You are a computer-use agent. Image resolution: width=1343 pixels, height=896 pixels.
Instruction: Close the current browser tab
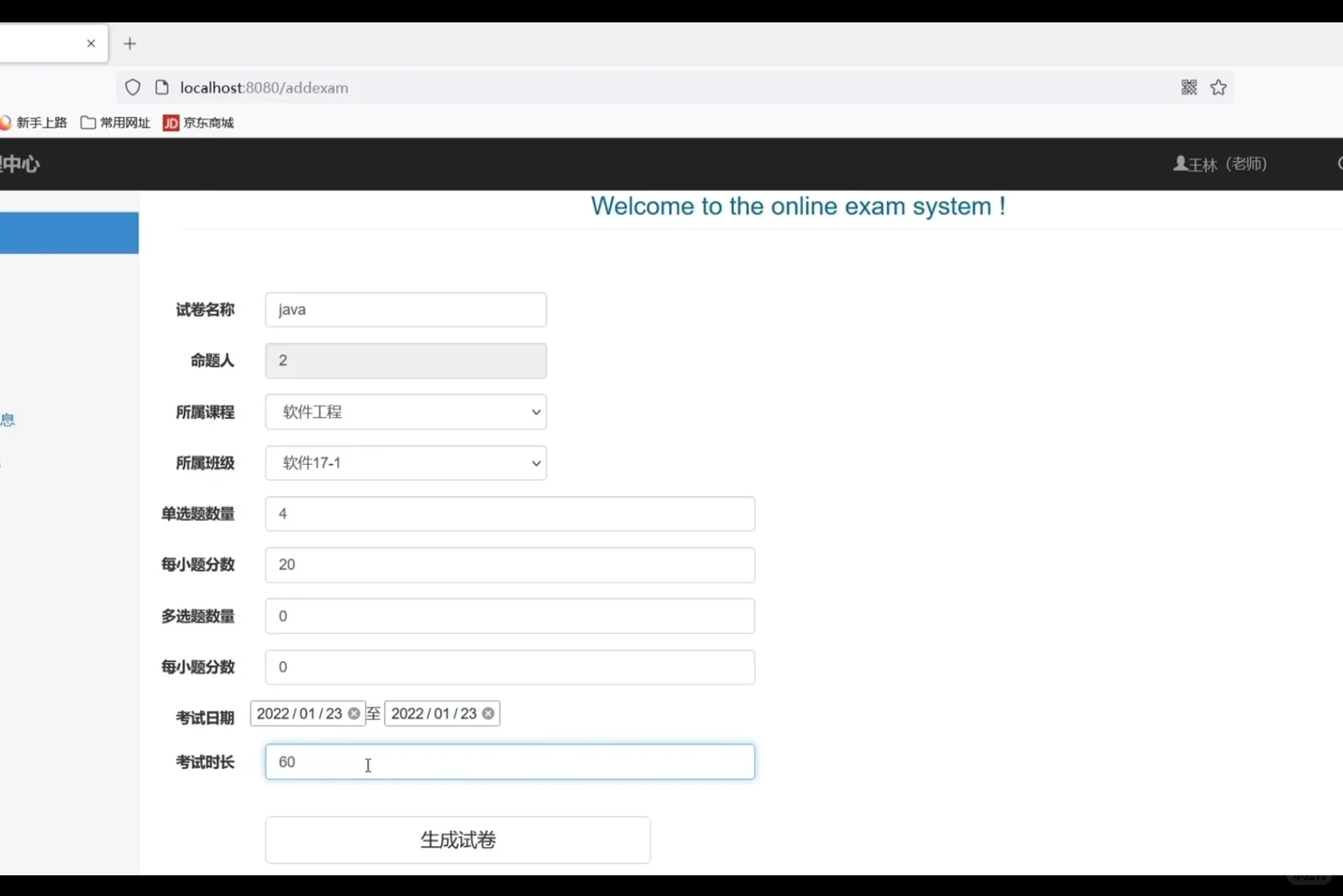tap(91, 43)
